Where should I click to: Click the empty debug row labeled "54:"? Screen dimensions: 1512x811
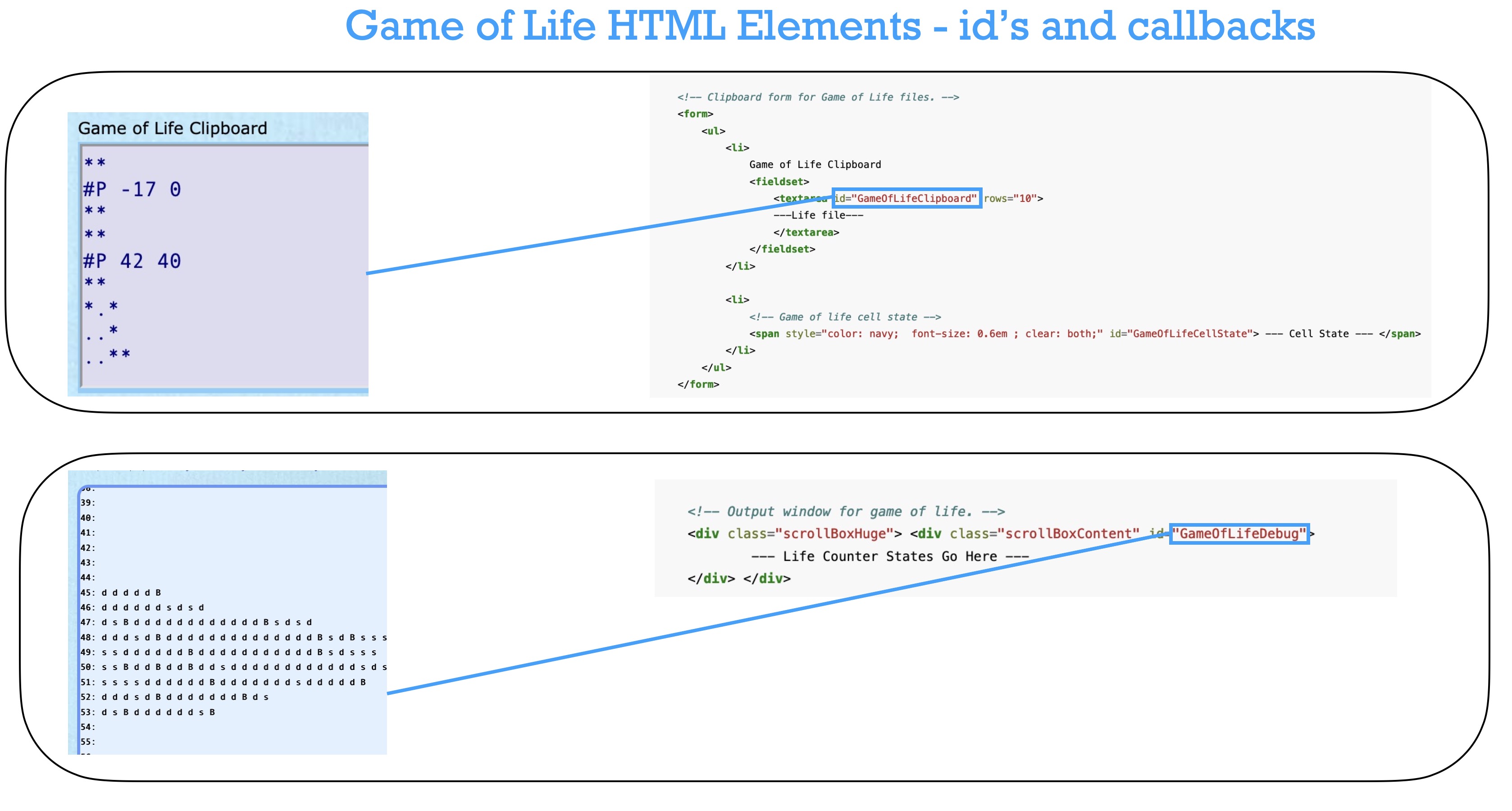(x=87, y=726)
